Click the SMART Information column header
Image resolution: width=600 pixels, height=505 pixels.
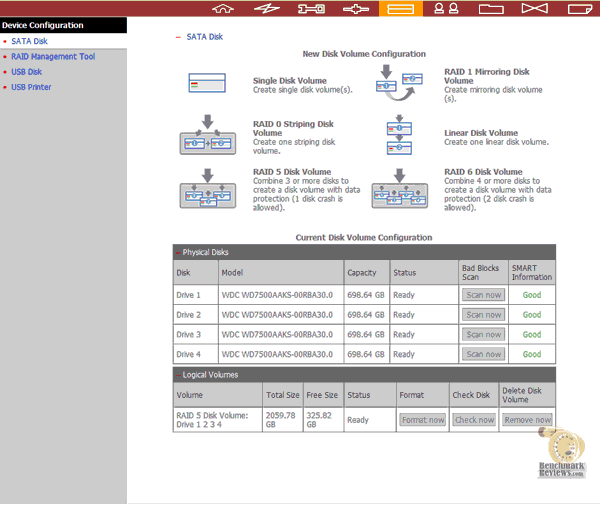pos(532,272)
